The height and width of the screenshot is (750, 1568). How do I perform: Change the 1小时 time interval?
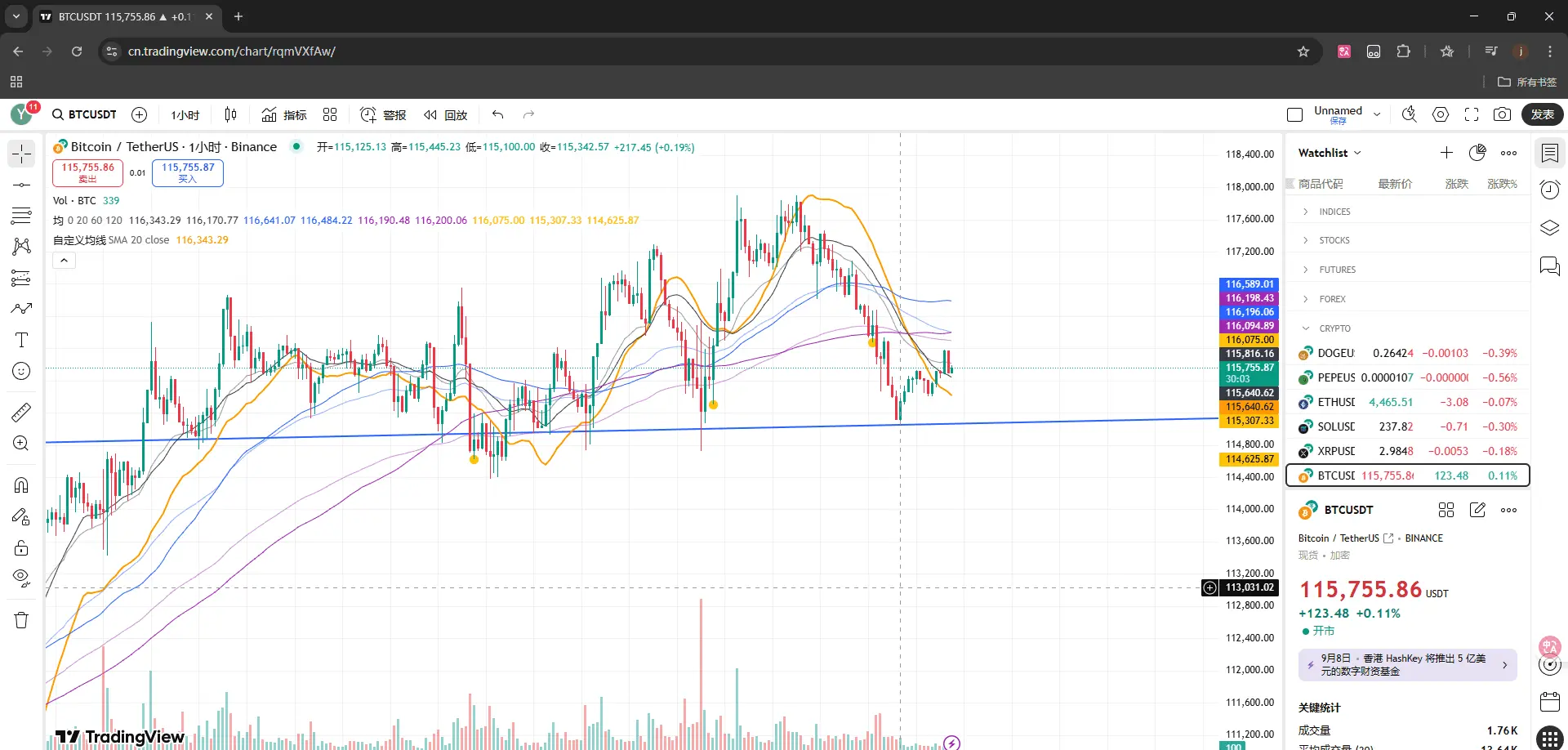185,114
